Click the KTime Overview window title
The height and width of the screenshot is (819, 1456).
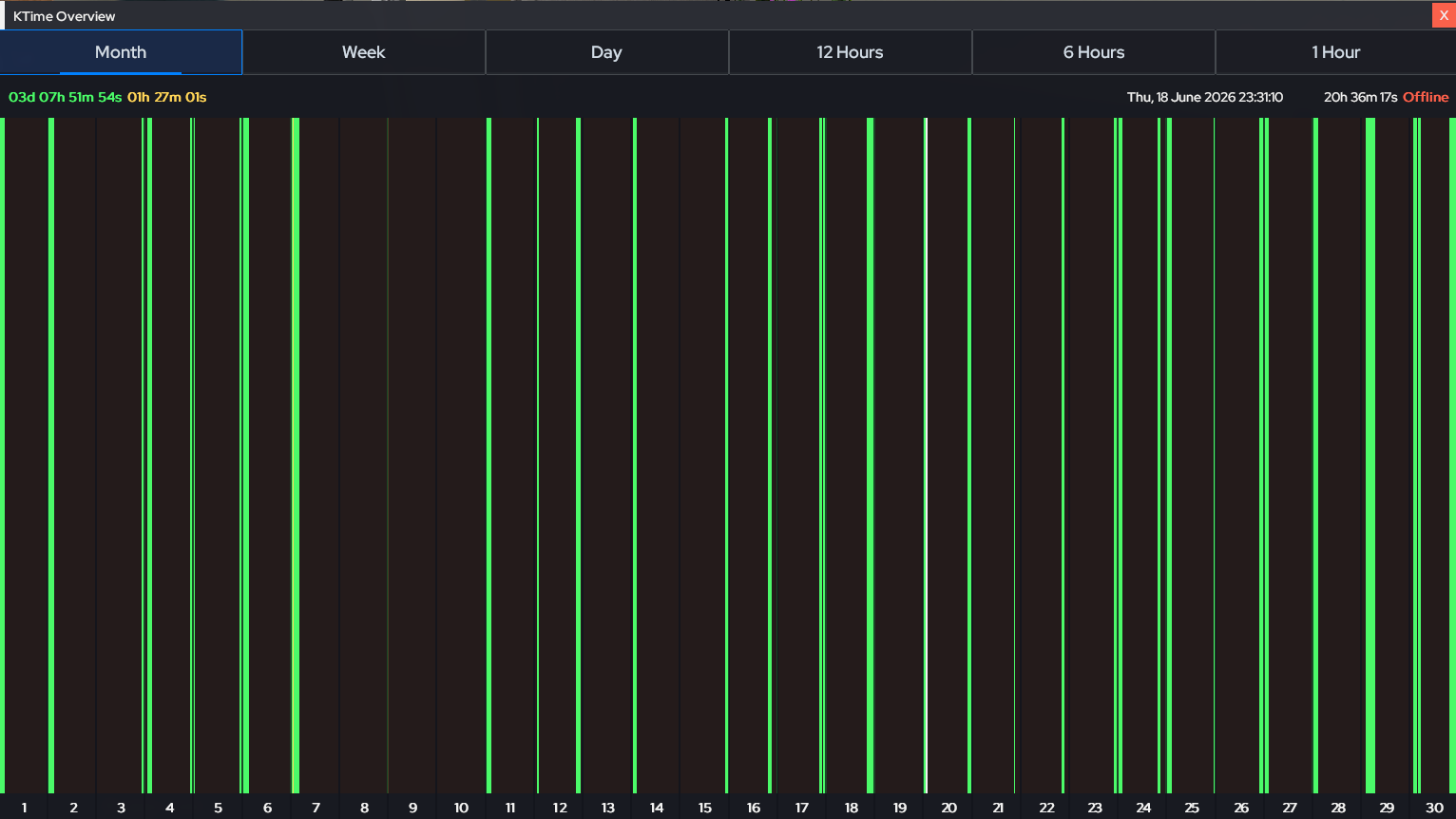tap(65, 16)
